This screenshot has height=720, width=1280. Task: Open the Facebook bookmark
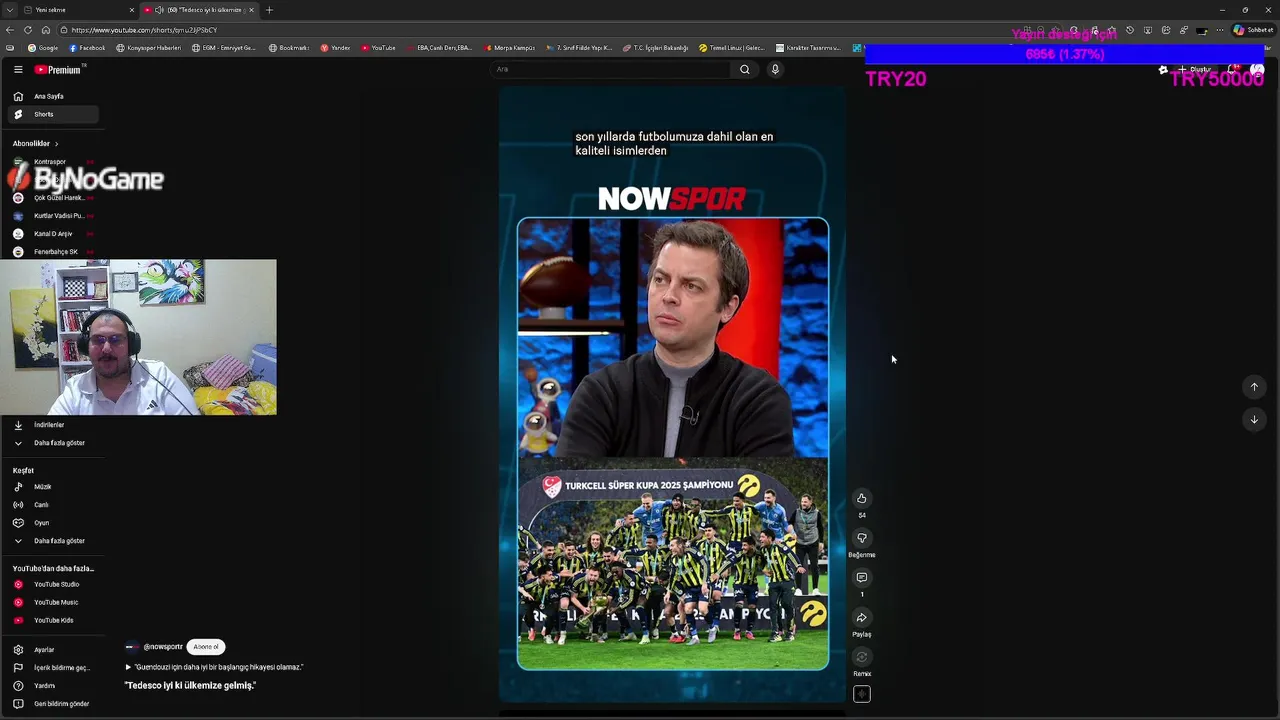87,48
